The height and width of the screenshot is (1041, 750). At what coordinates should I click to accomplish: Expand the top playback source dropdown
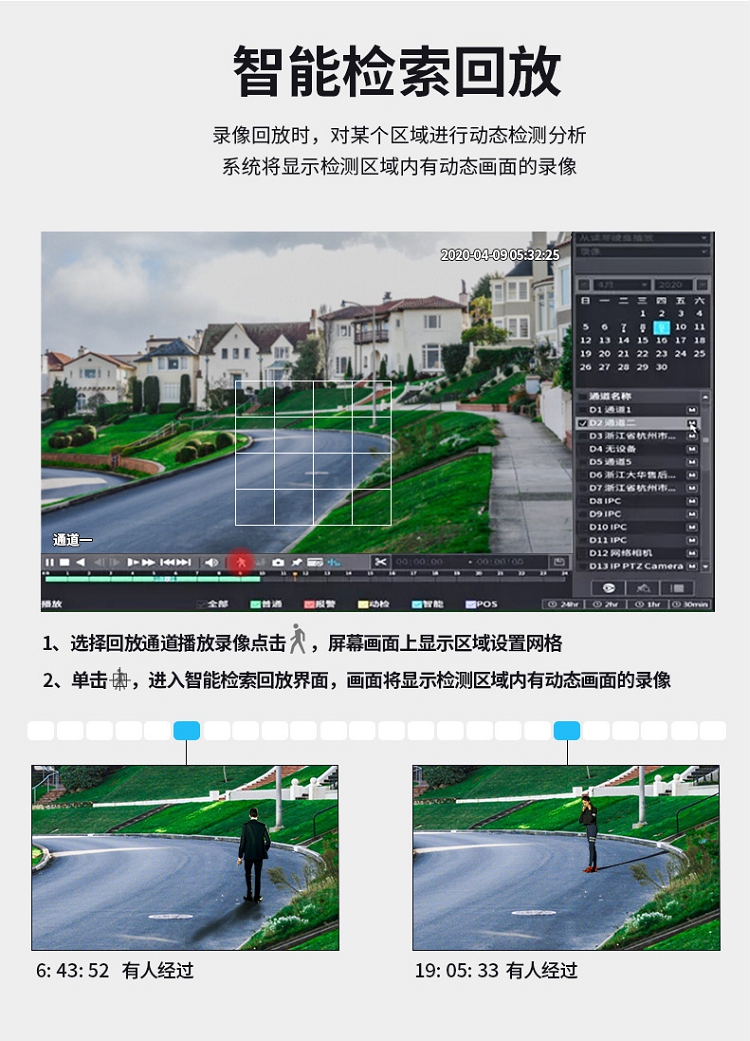(x=644, y=239)
